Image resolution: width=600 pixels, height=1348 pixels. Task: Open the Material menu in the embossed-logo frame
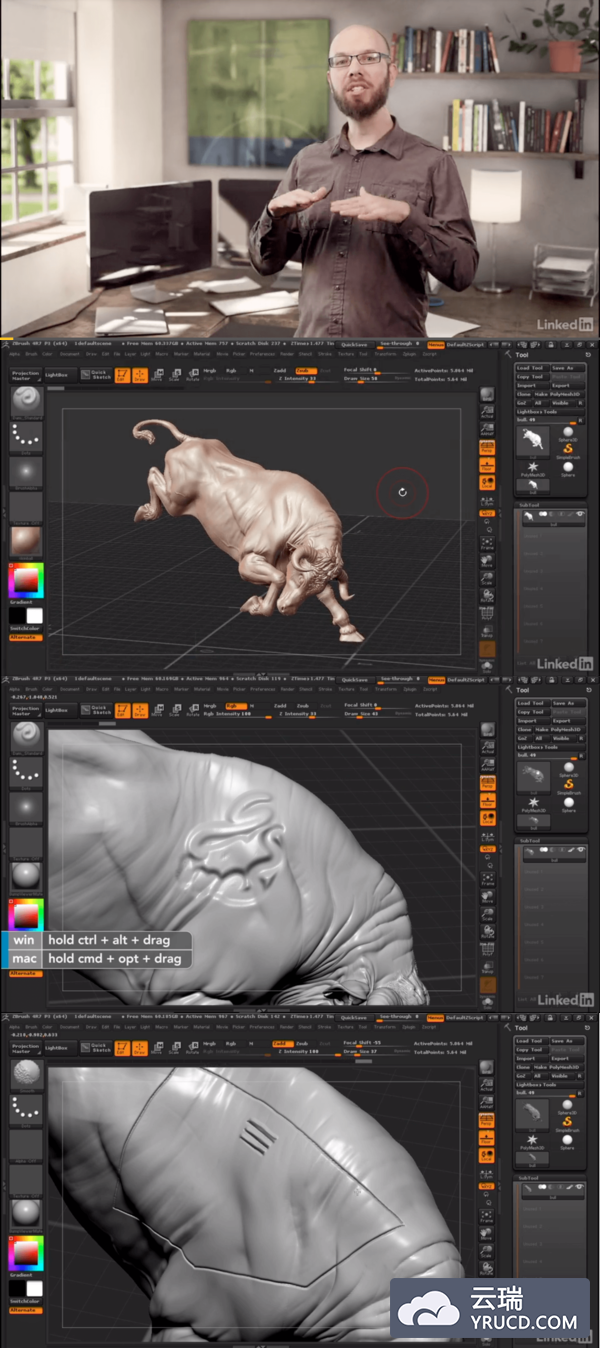[x=202, y=690]
